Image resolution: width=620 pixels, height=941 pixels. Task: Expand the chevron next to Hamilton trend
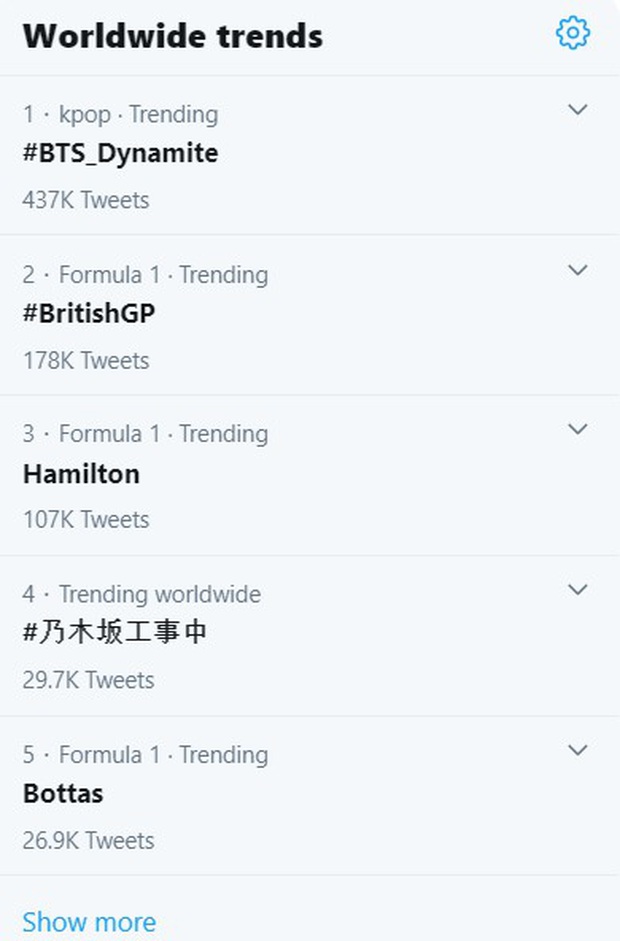(x=577, y=428)
